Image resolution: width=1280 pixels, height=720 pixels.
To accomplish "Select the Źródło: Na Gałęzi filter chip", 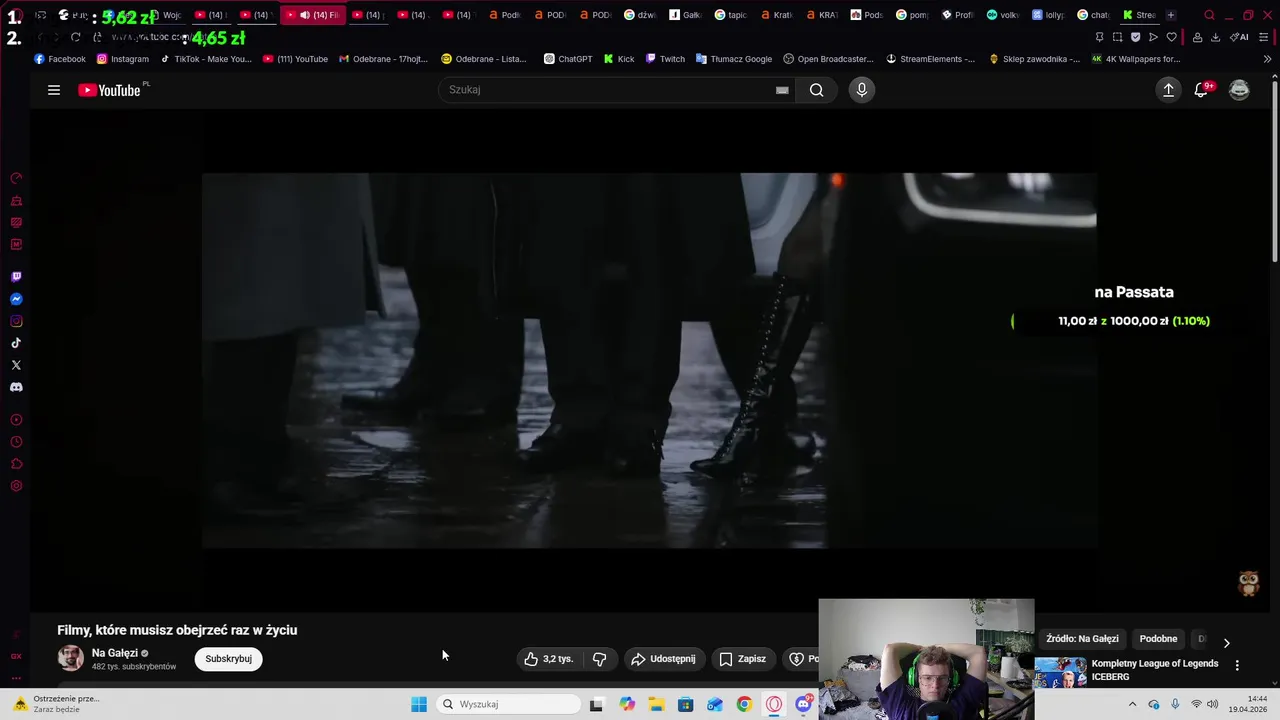I will click(1082, 639).
